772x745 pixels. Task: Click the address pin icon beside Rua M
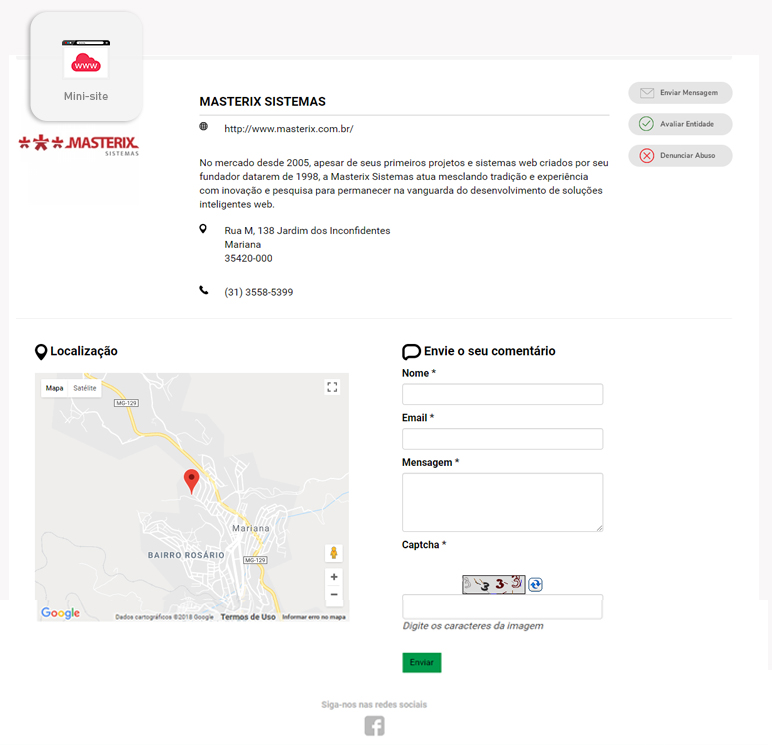coord(203,228)
